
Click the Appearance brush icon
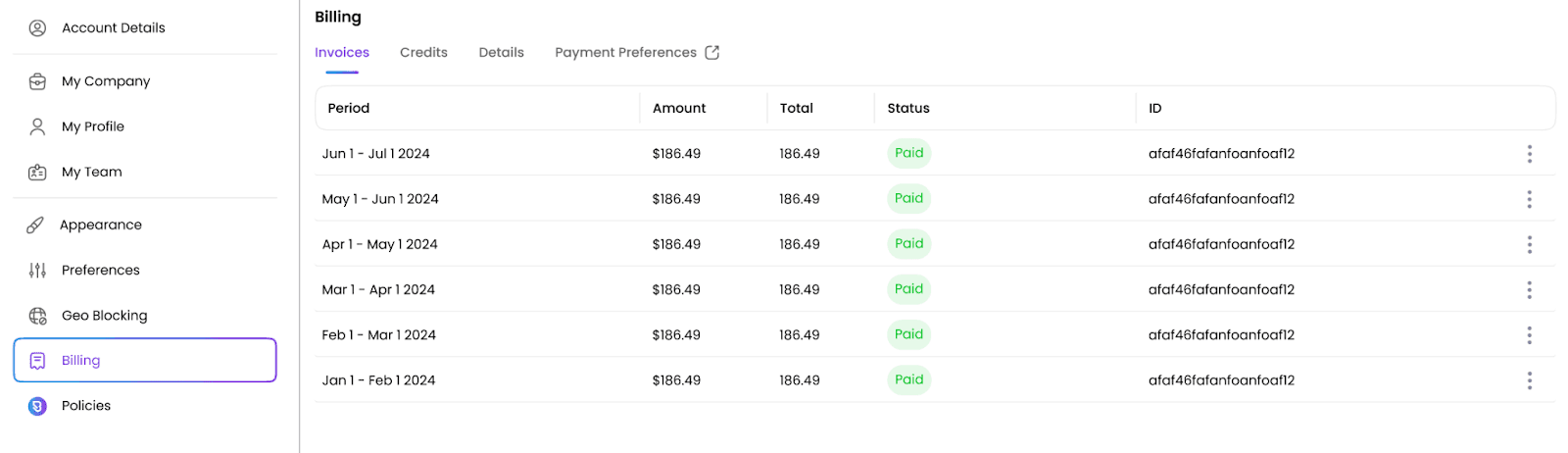[x=35, y=226]
